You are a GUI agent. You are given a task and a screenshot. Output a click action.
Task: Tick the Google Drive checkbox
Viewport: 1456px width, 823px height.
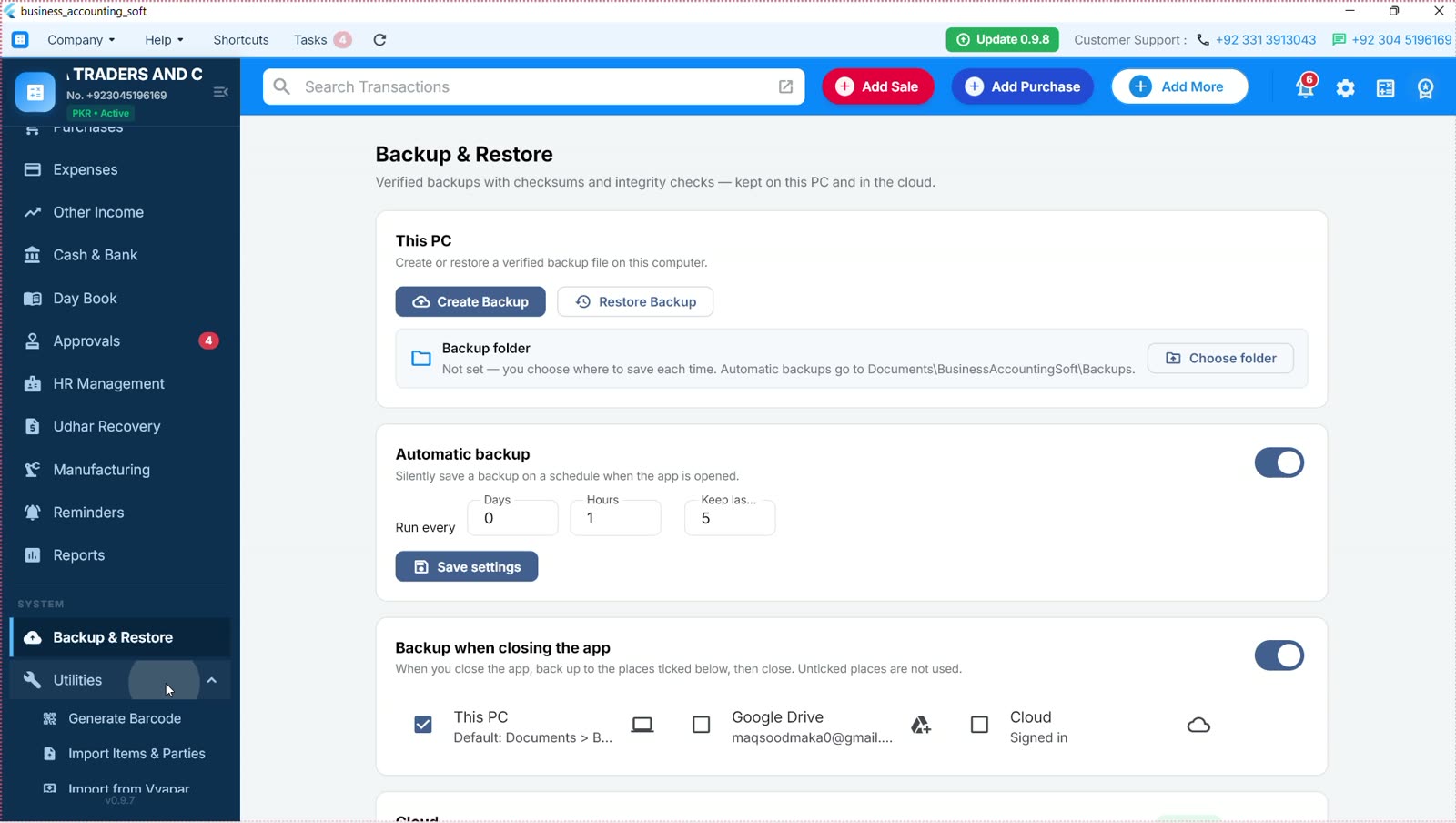(702, 725)
